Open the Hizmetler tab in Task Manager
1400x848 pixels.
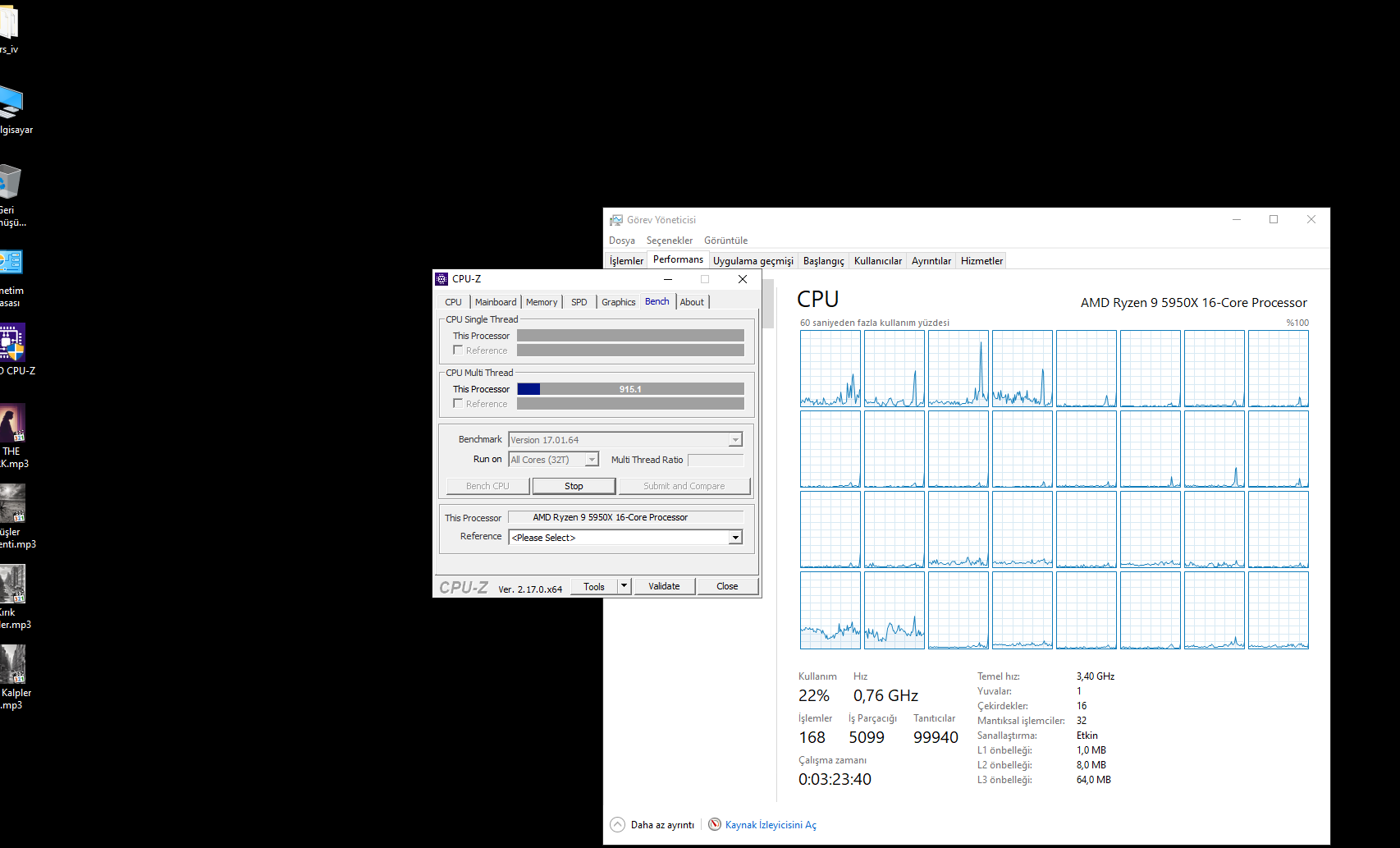982,261
